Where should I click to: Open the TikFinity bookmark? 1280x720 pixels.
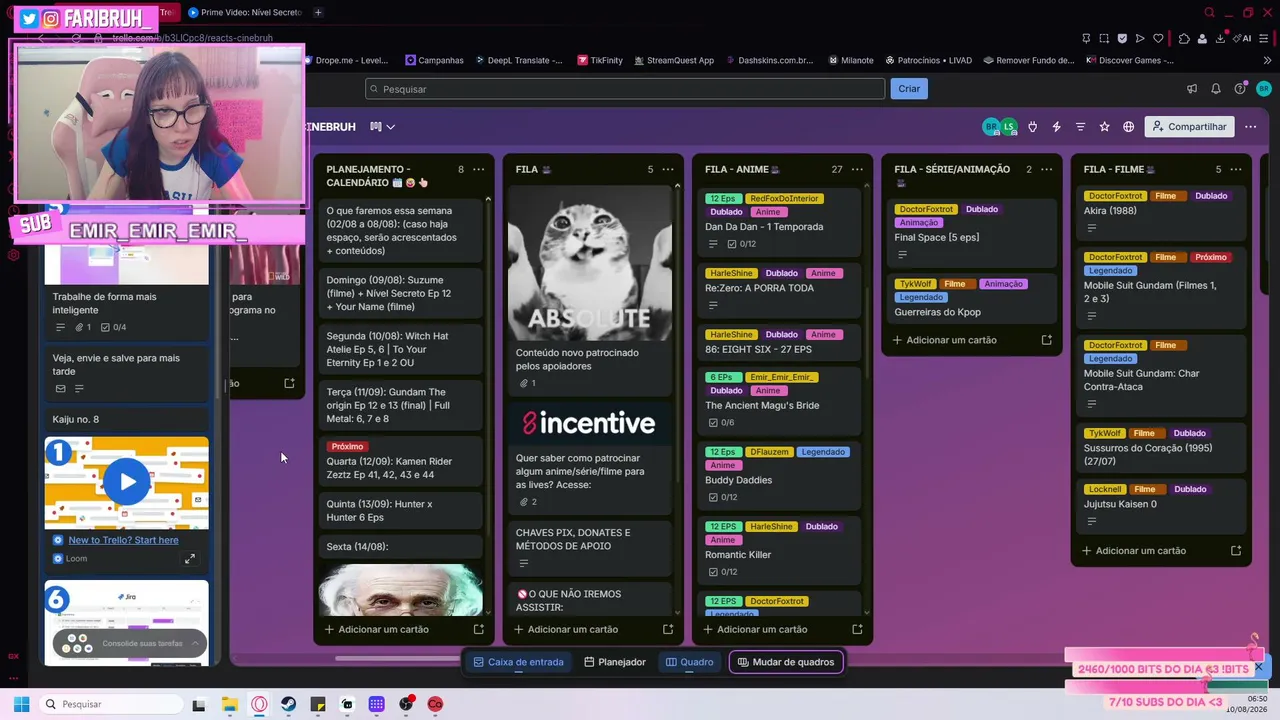(x=600, y=60)
